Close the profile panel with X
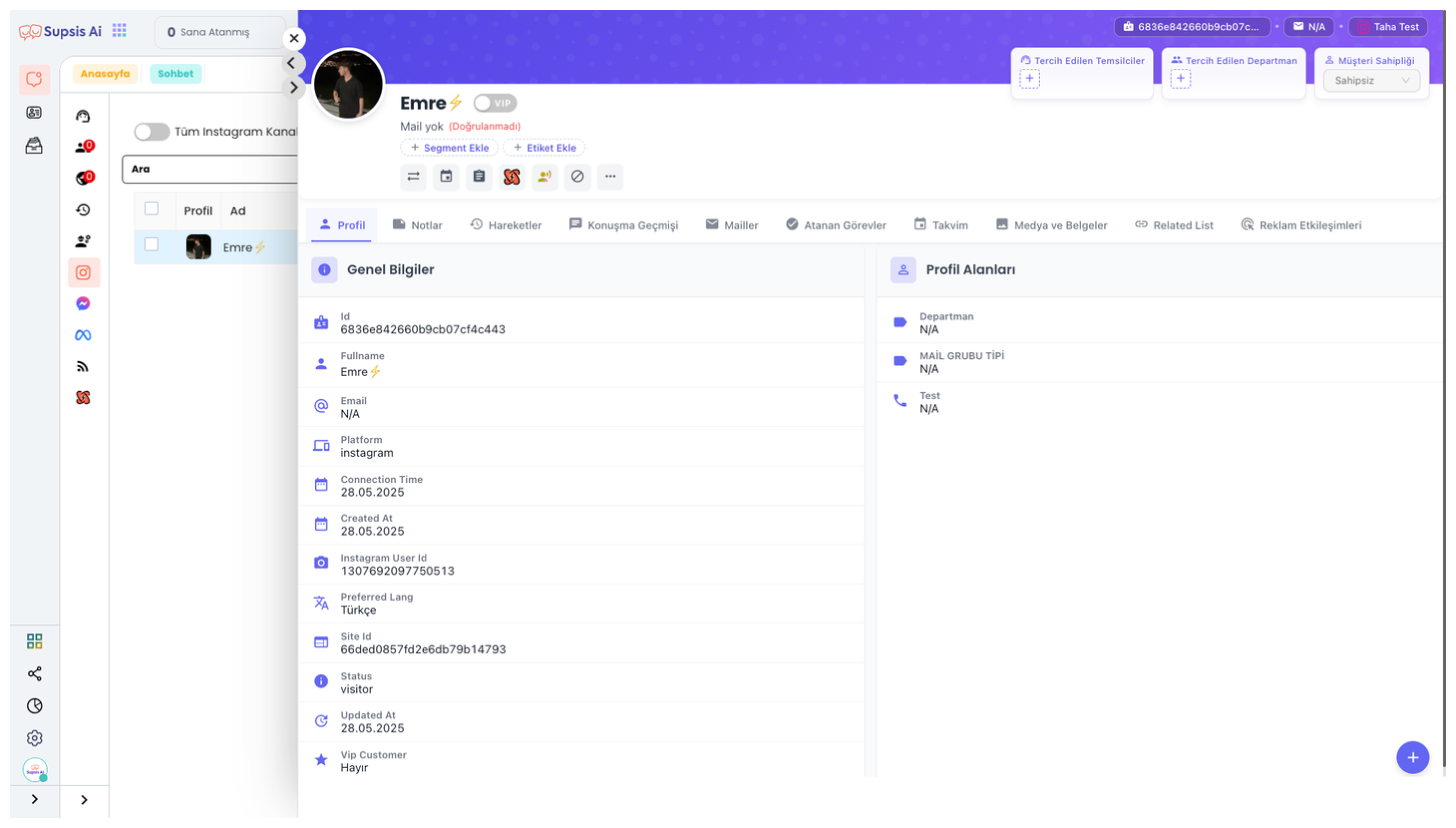 click(294, 39)
